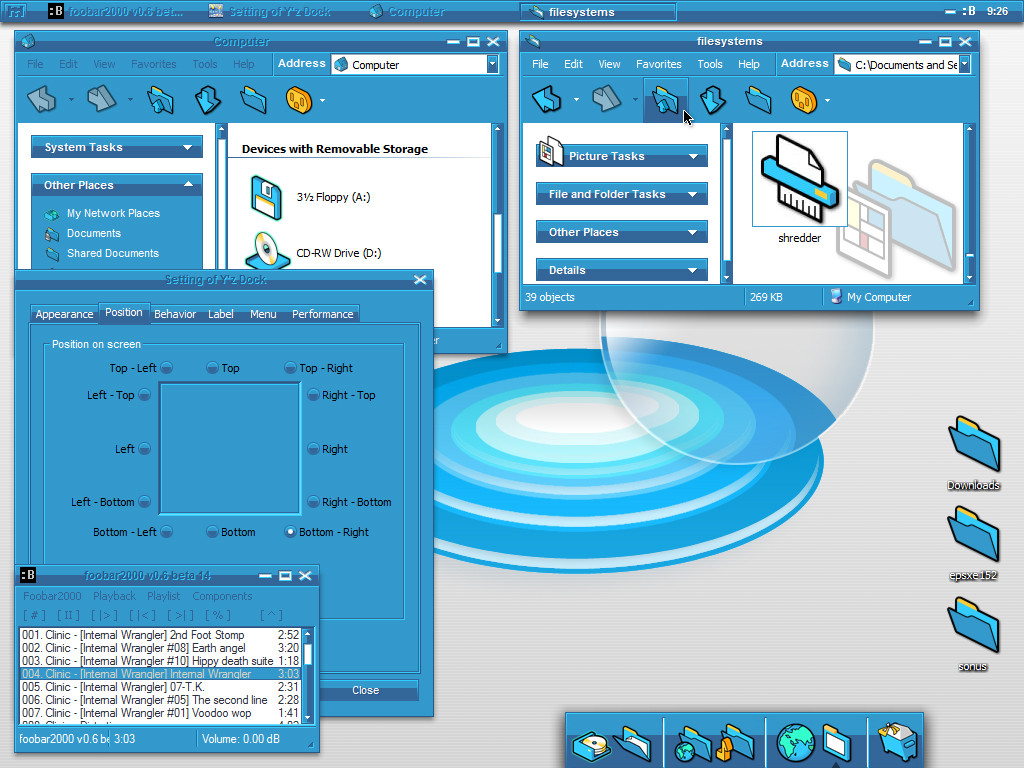This screenshot has width=1024, height=768.
Task: Click Setting of Y'z Dock taskbar button
Action: pos(270,11)
